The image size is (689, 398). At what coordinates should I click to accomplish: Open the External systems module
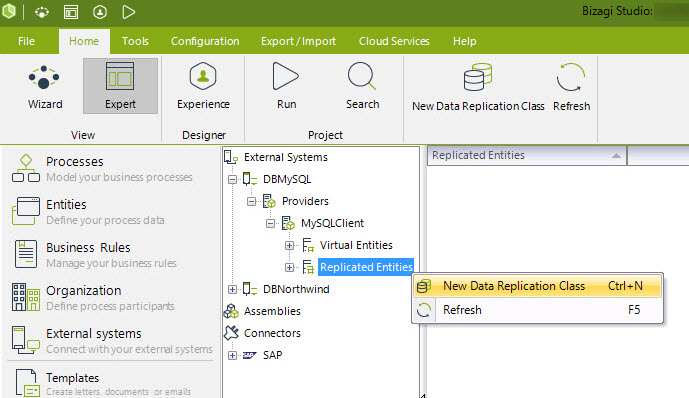pos(112,341)
